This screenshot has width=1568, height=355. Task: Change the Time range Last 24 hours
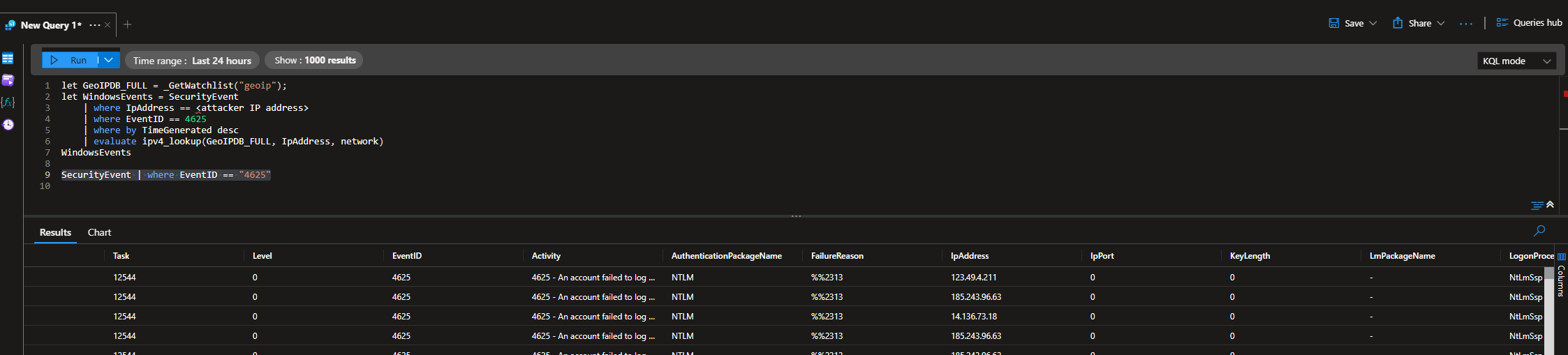192,61
